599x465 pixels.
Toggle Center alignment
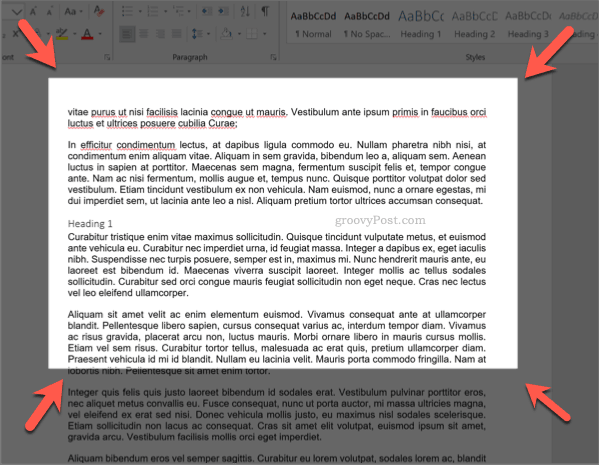click(144, 34)
